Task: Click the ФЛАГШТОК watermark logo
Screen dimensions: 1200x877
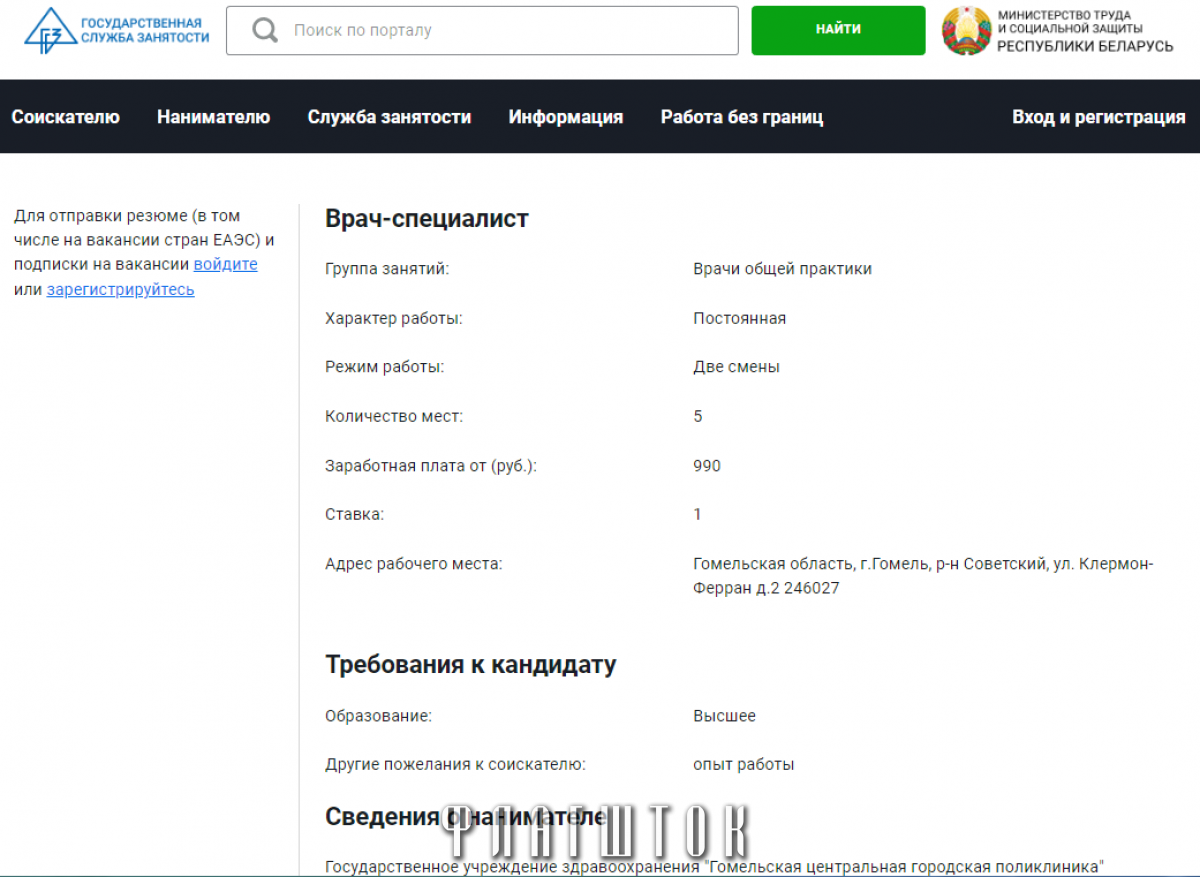Action: 596,829
